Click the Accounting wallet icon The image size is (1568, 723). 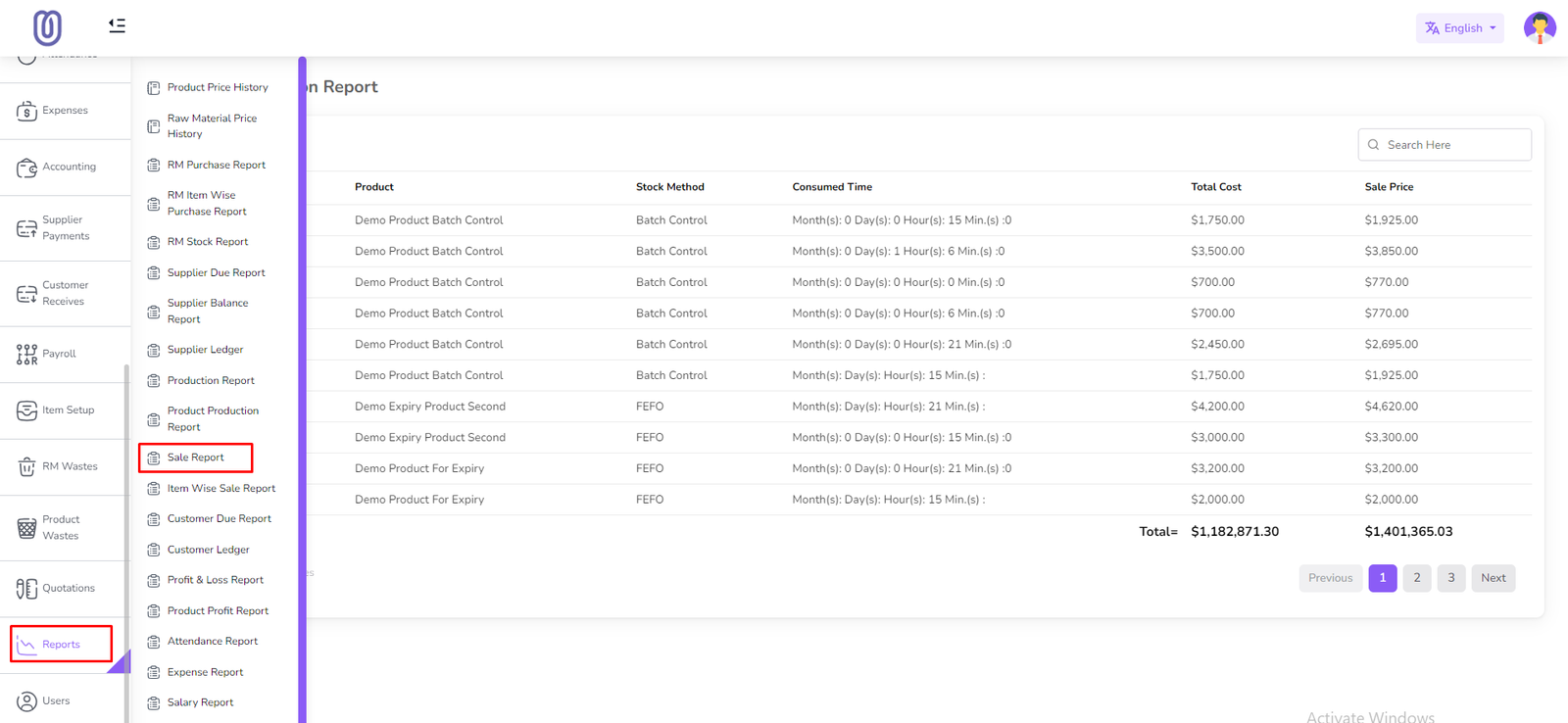pyautogui.click(x=26, y=168)
